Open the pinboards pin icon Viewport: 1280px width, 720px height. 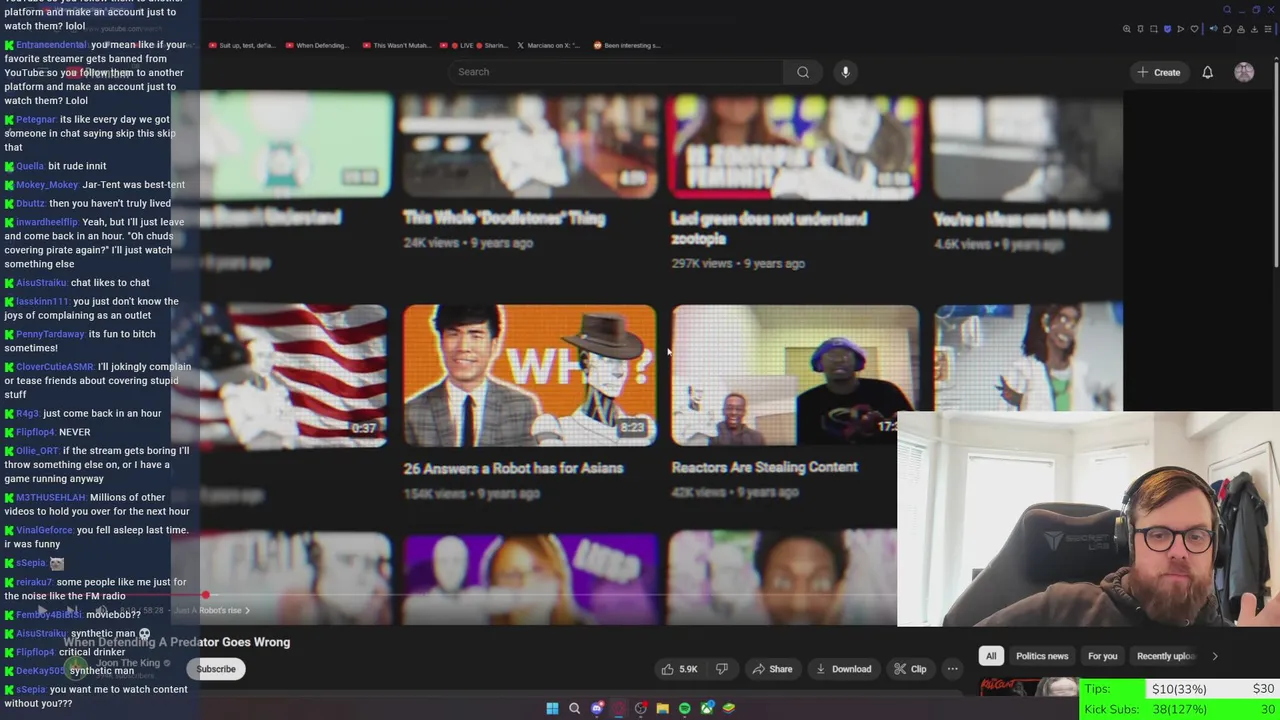tap(1140, 29)
